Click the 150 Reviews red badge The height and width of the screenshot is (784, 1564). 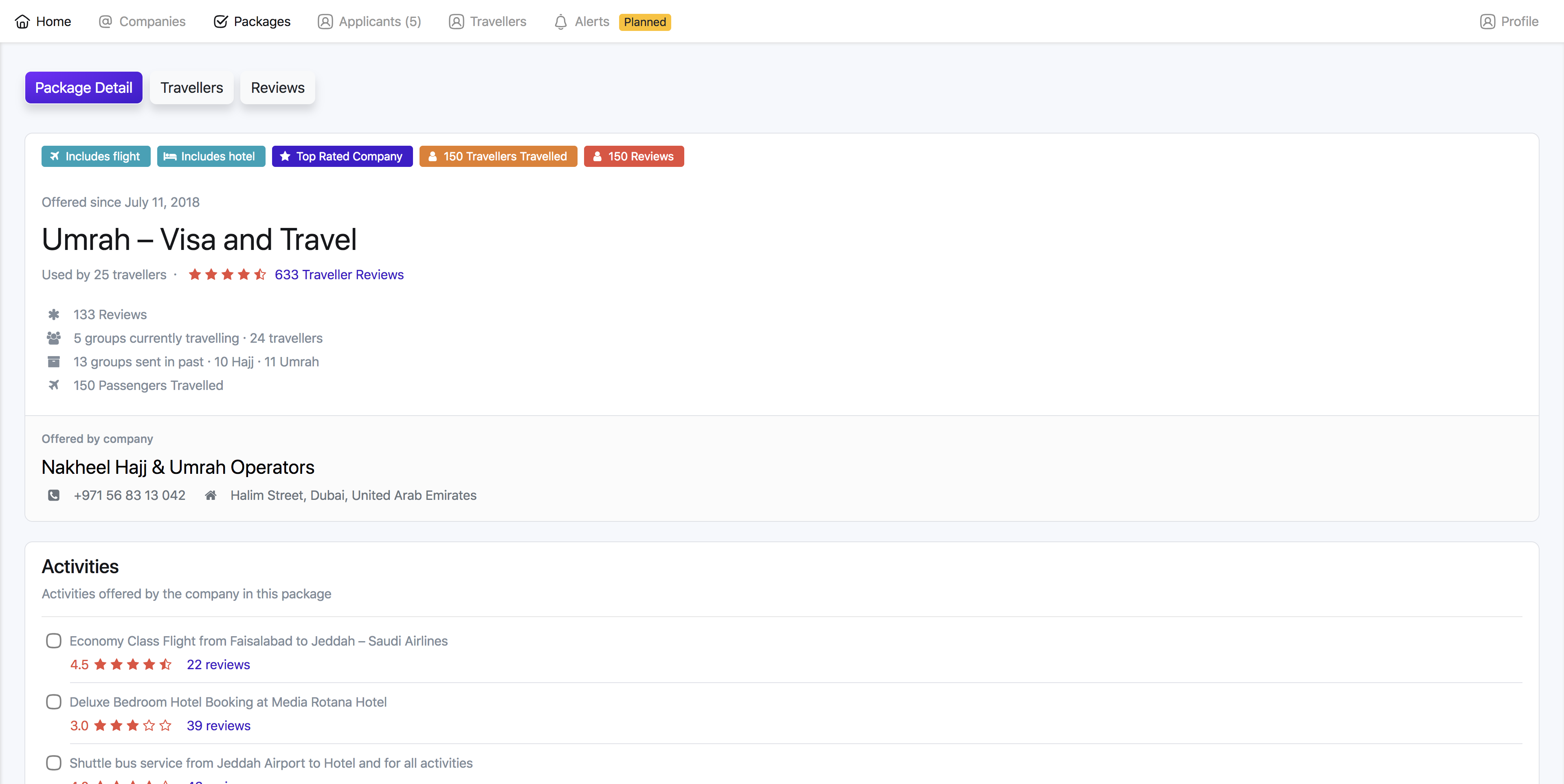pyautogui.click(x=633, y=157)
